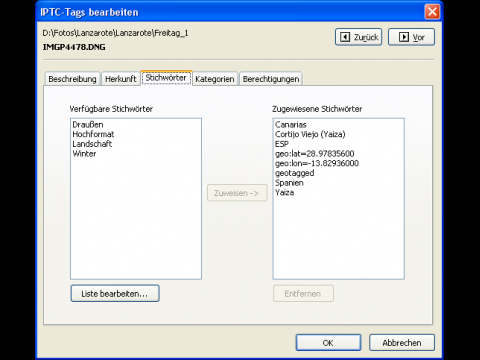Choose Winter from available keywords

[x=84, y=154]
